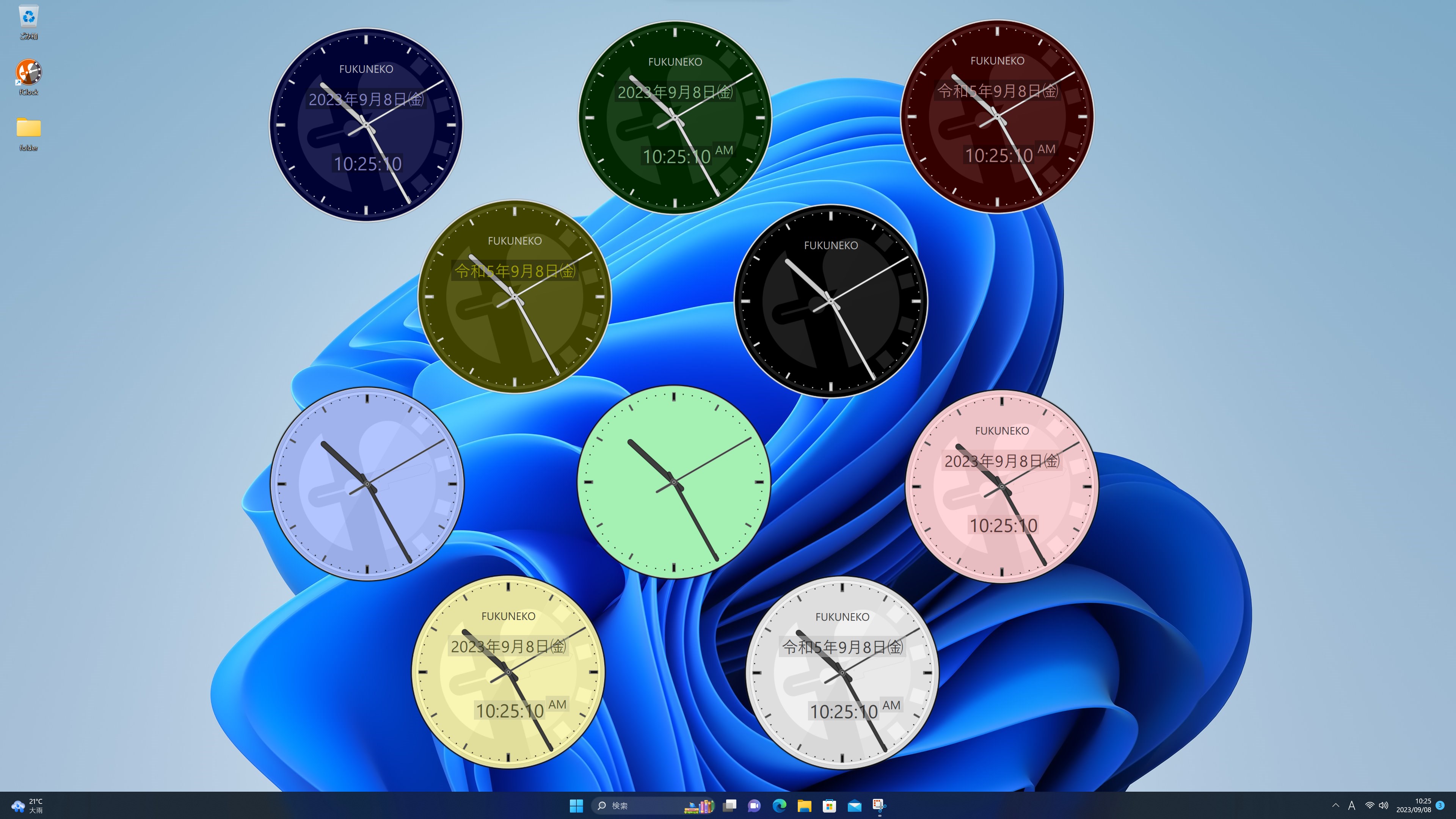Click the taskbar search box
Viewport: 1456px width, 819px height.
(639, 805)
